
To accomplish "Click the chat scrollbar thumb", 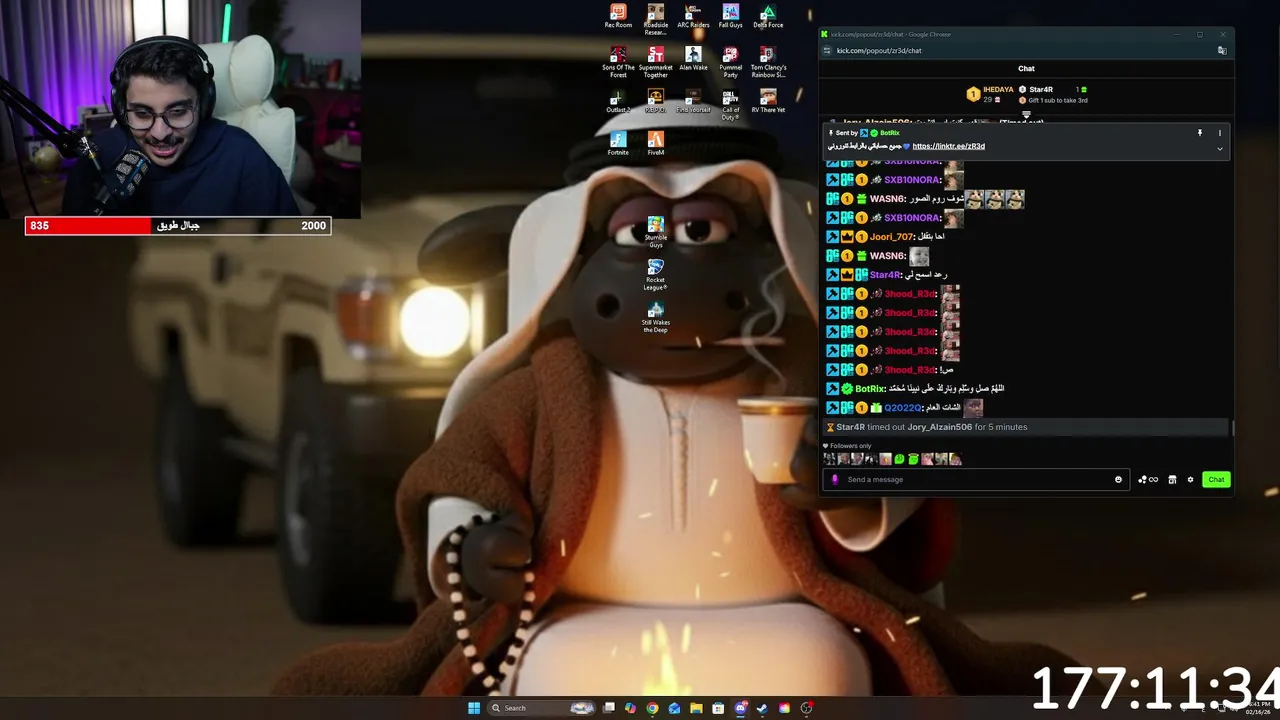I will tap(1232, 428).
